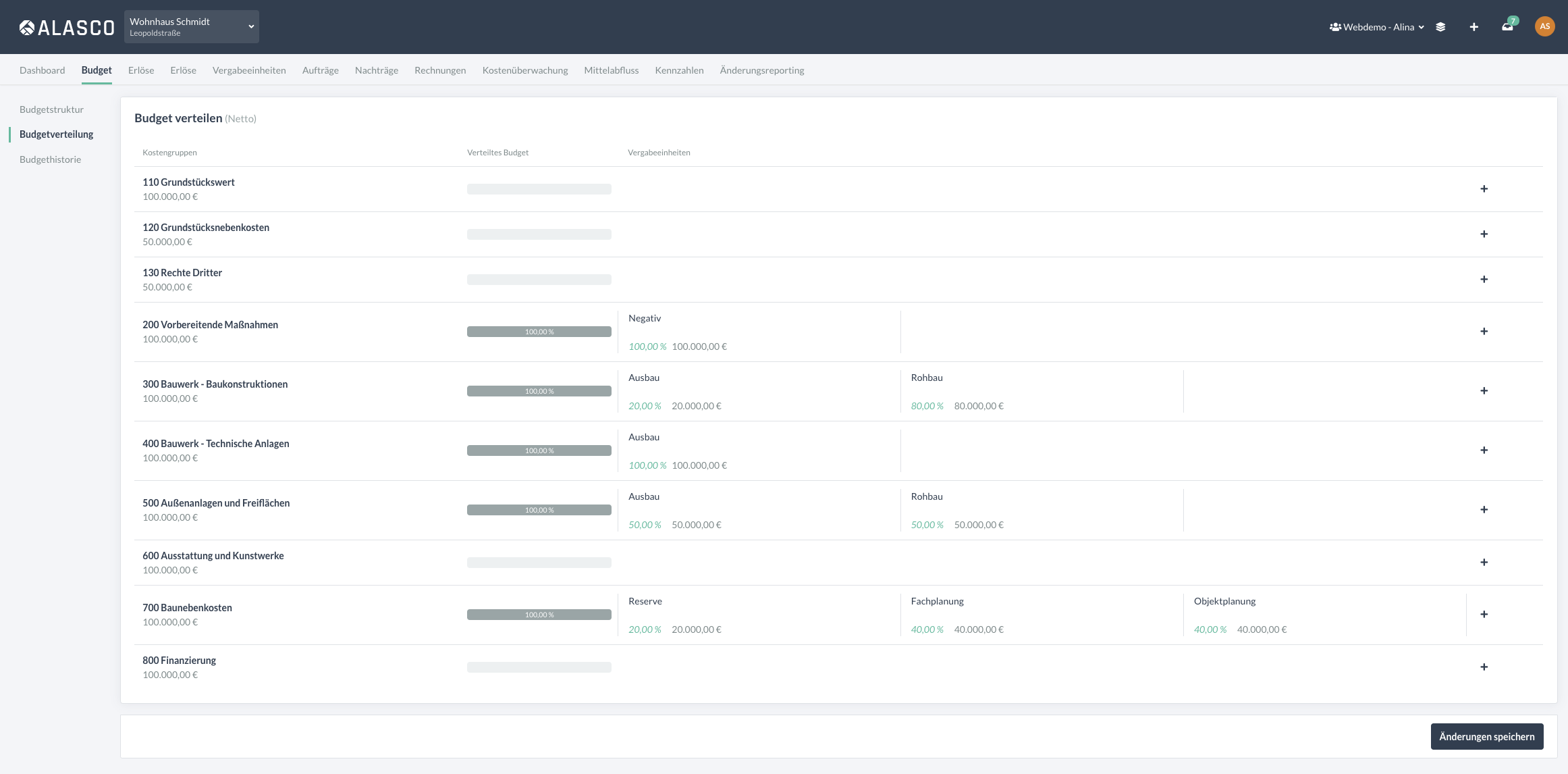1568x774 pixels.
Task: Click 20,00 % for Ausbau in row 300
Action: coord(645,406)
